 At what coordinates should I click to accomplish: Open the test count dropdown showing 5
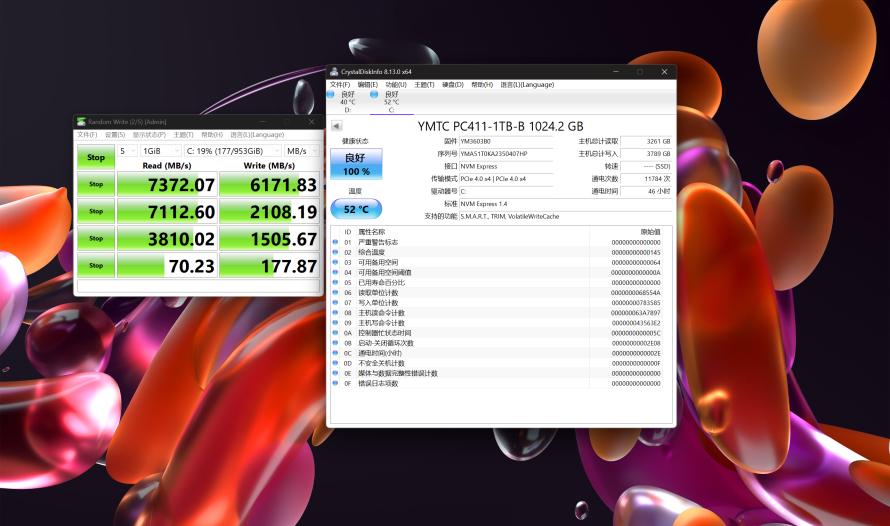pyautogui.click(x=128, y=151)
